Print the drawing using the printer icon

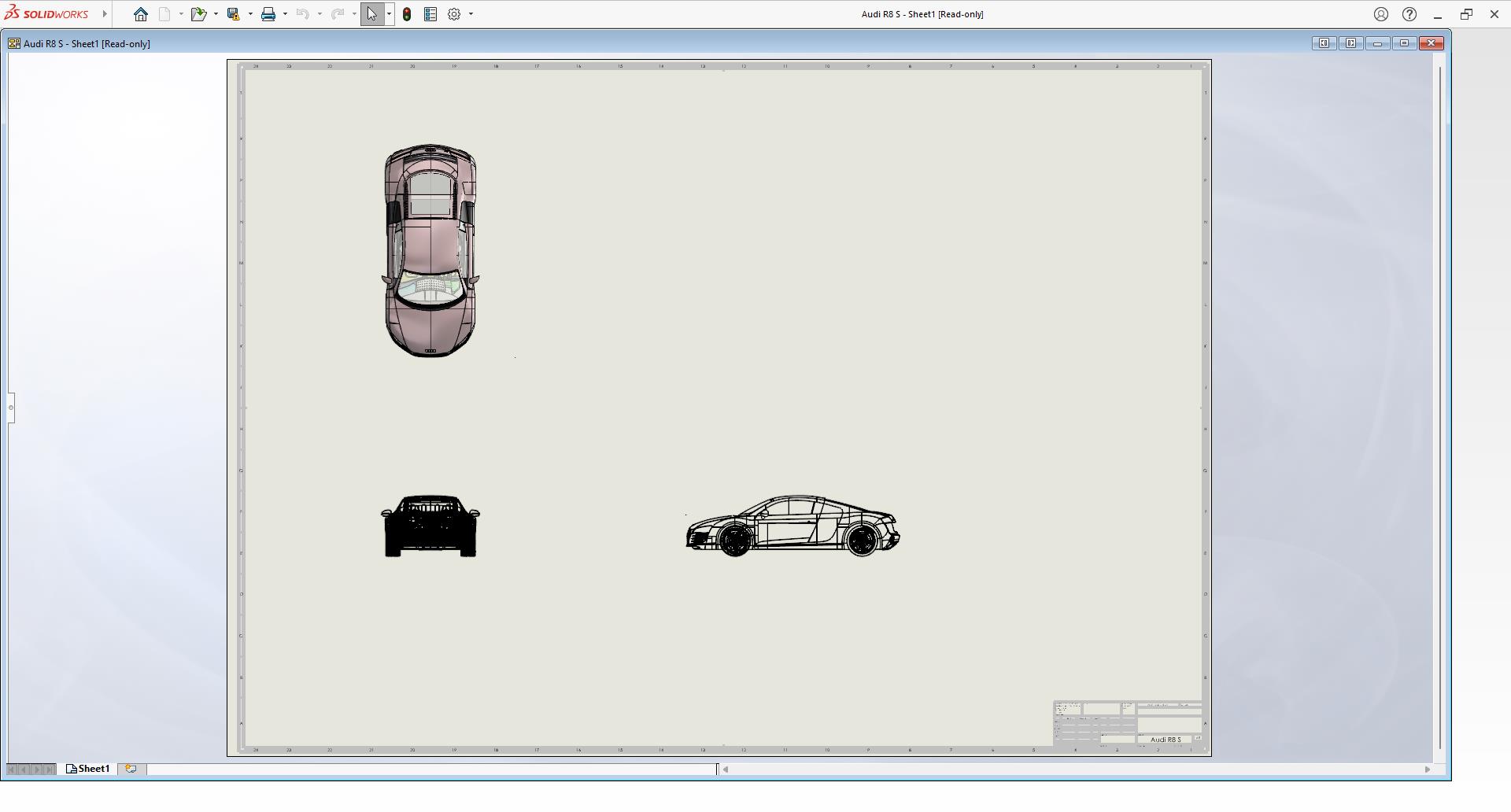(268, 14)
